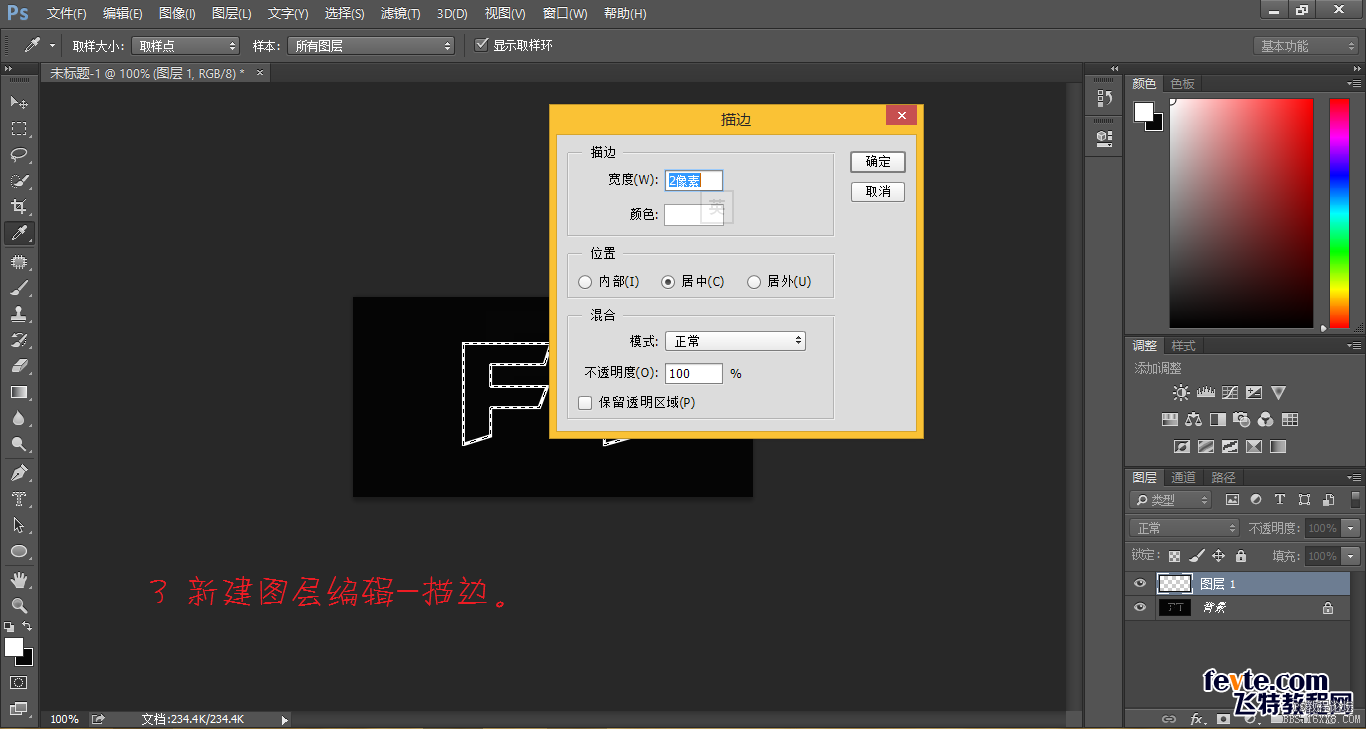Viewport: 1366px width, 729px height.
Task: Select the Clone Stamp tool
Action: click(18, 314)
